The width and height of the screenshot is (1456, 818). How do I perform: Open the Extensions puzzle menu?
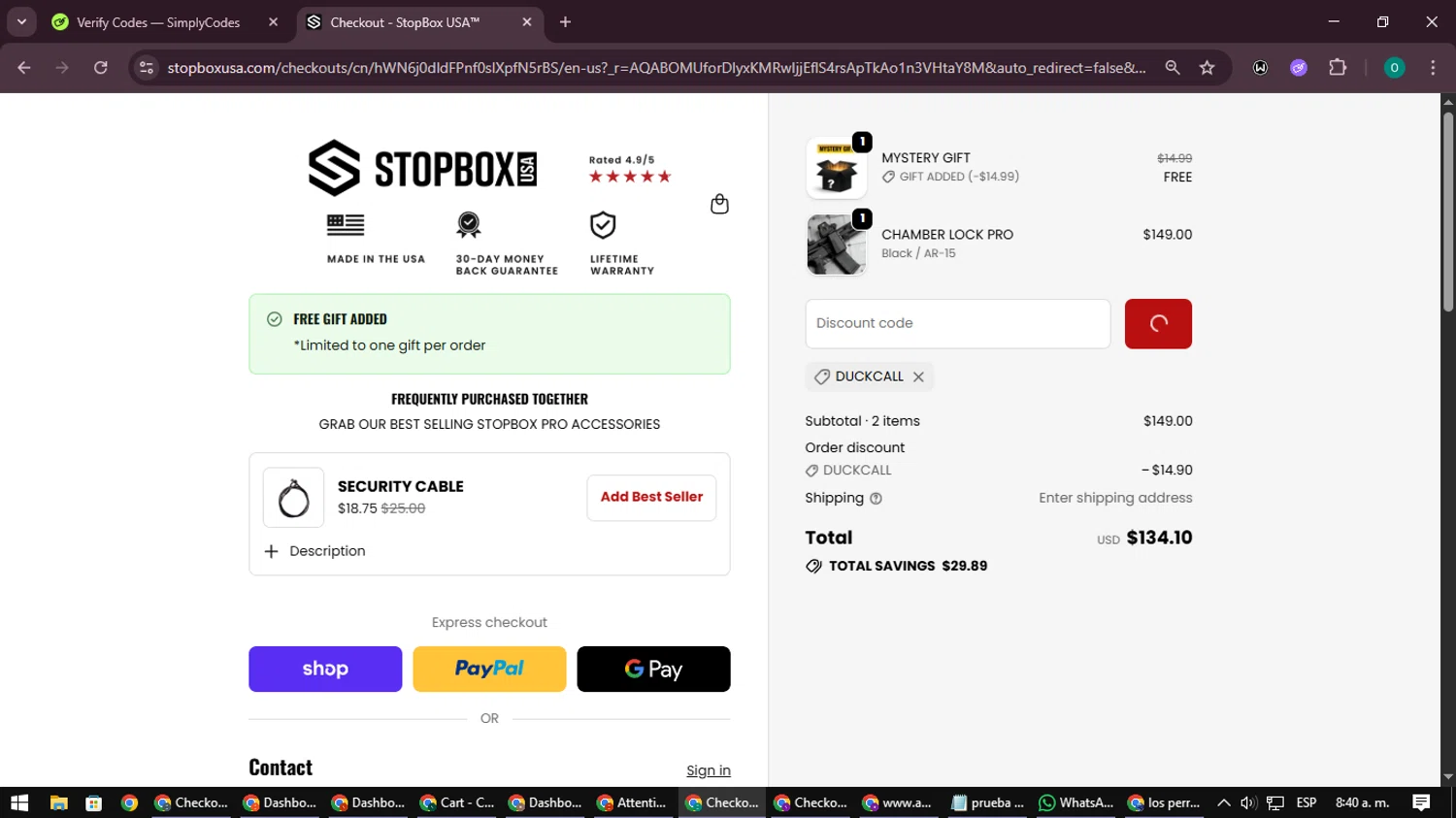click(1338, 68)
